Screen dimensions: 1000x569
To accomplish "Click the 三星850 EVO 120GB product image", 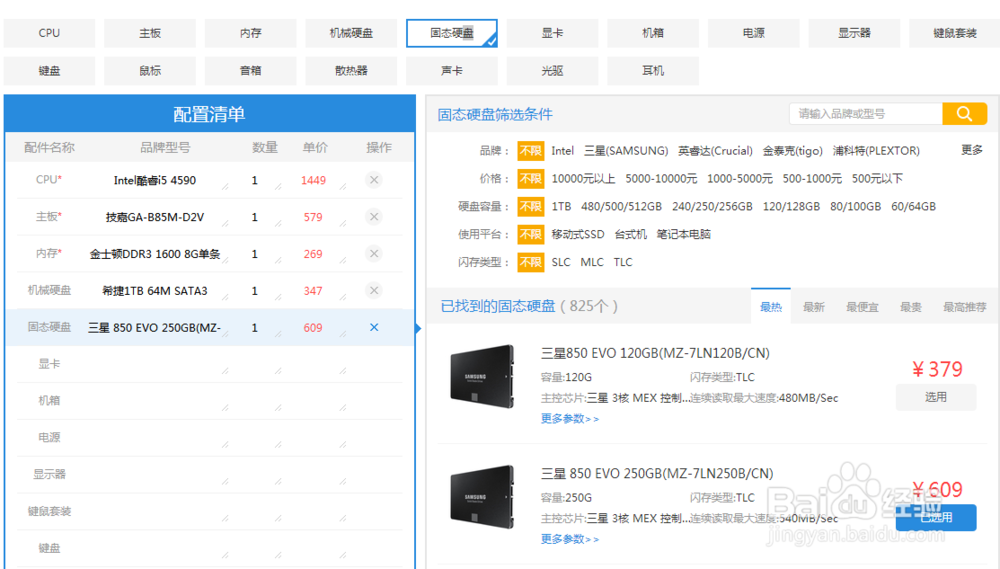I will coord(482,376).
